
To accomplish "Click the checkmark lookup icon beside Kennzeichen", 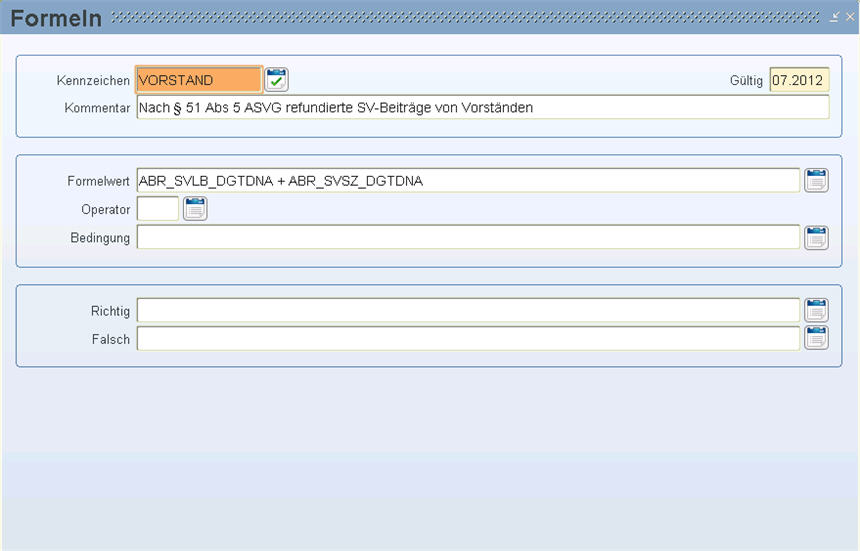I will point(276,80).
